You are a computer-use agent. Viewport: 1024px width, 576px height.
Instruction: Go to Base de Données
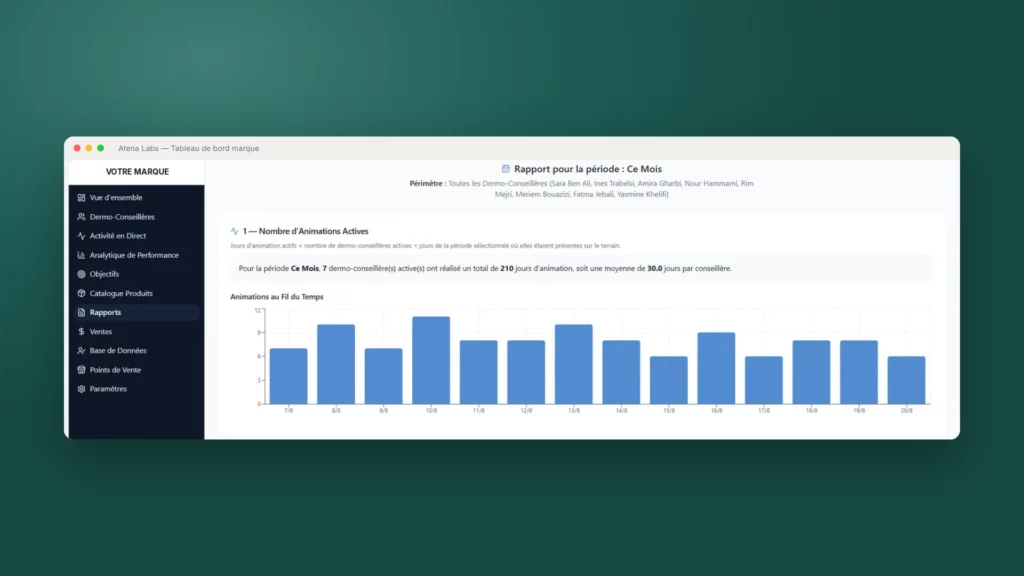coord(135,351)
